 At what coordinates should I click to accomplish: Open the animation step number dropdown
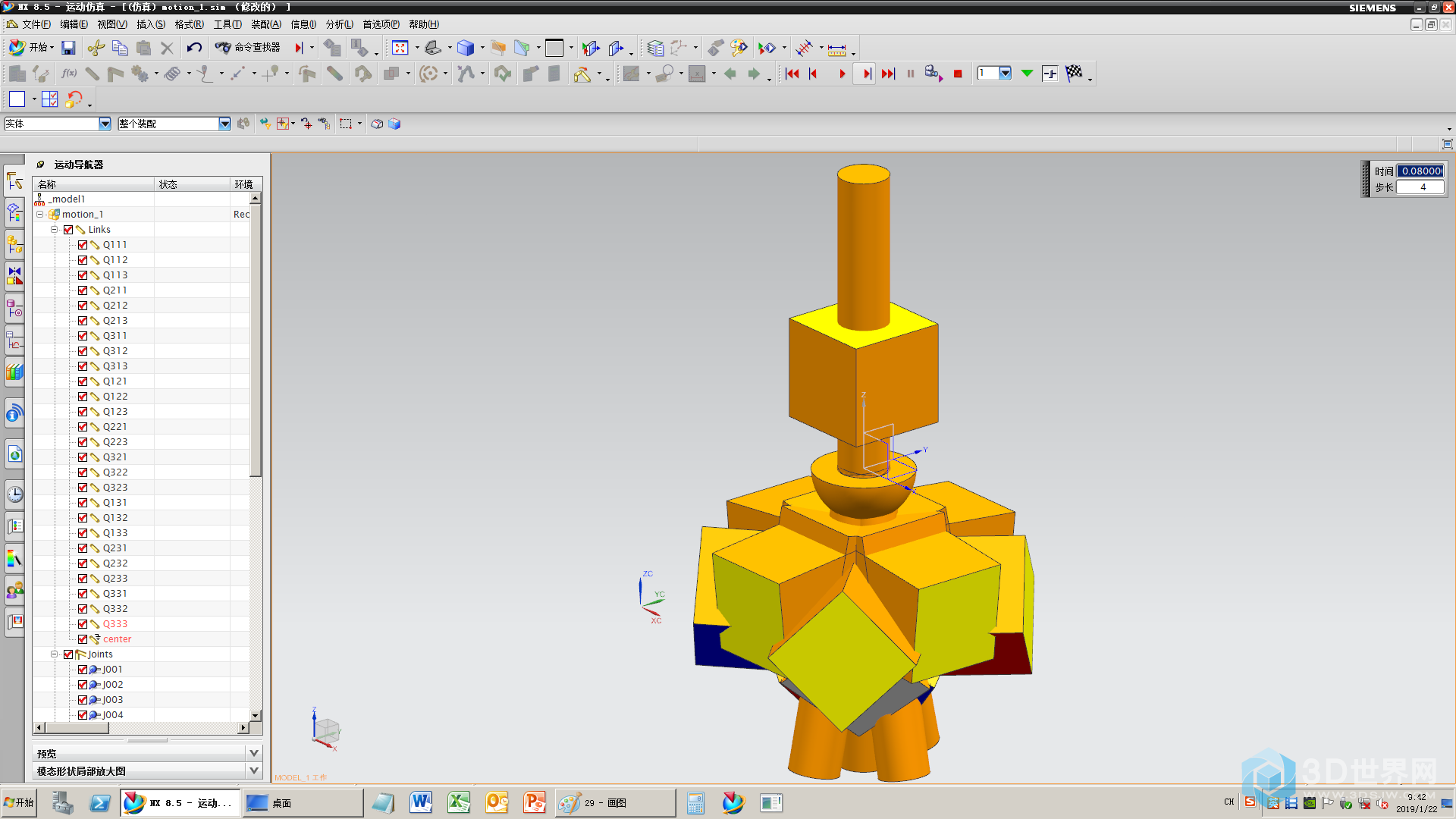click(x=1005, y=73)
